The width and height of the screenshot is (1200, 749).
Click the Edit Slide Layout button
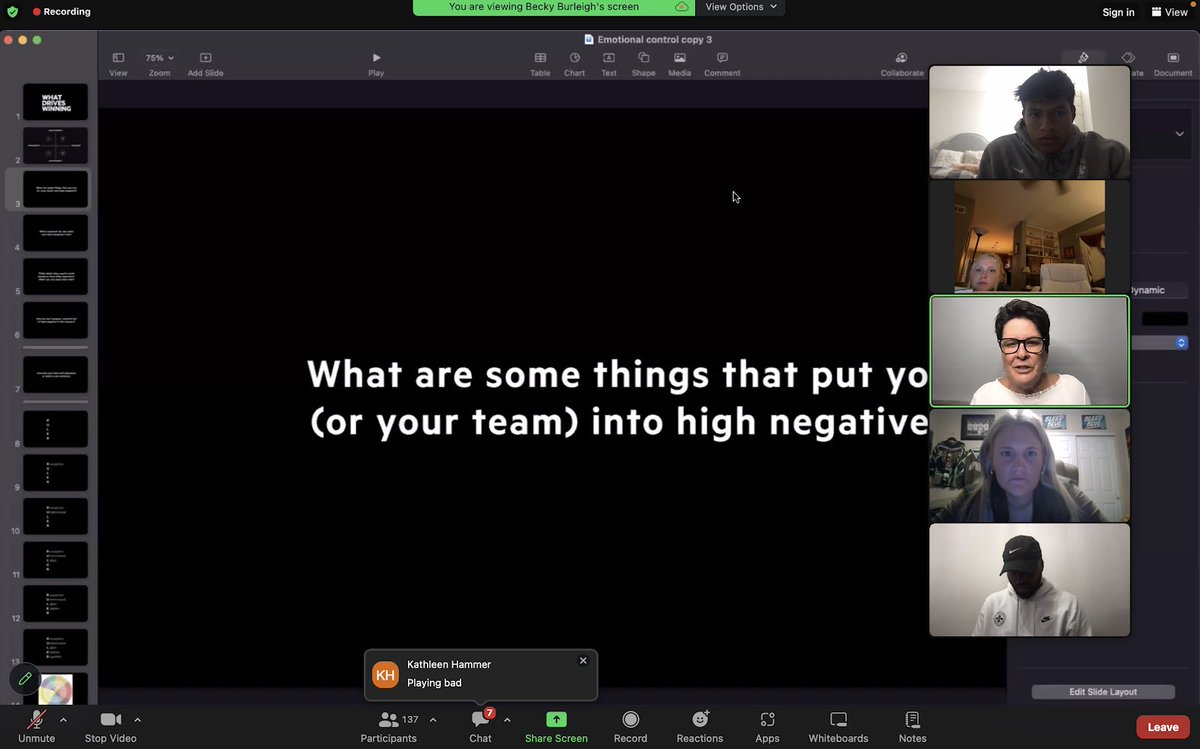(x=1102, y=691)
